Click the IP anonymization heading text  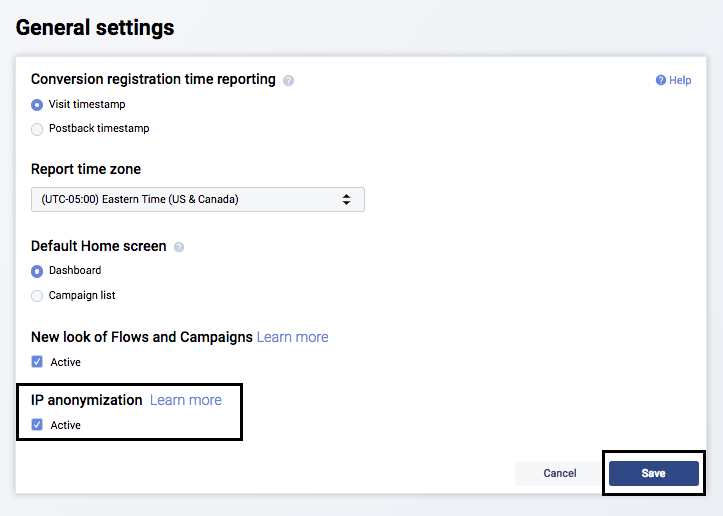pyautogui.click(x=87, y=400)
